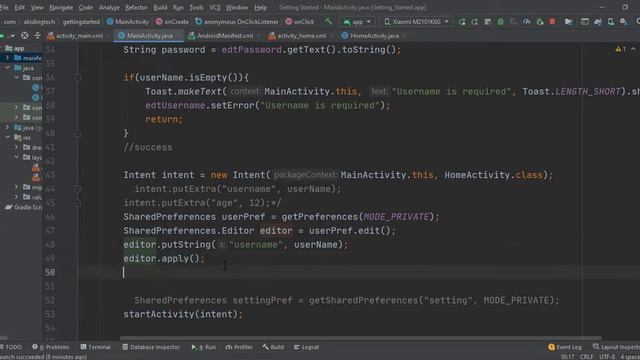
Task: Open the Problems tool window
Action: [x=51, y=347]
